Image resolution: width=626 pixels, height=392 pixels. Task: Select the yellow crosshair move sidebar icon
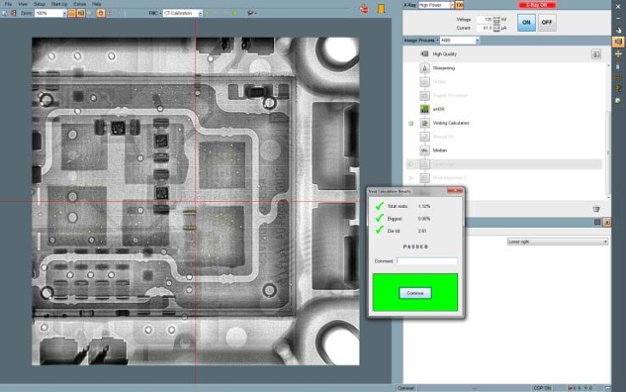[x=618, y=54]
